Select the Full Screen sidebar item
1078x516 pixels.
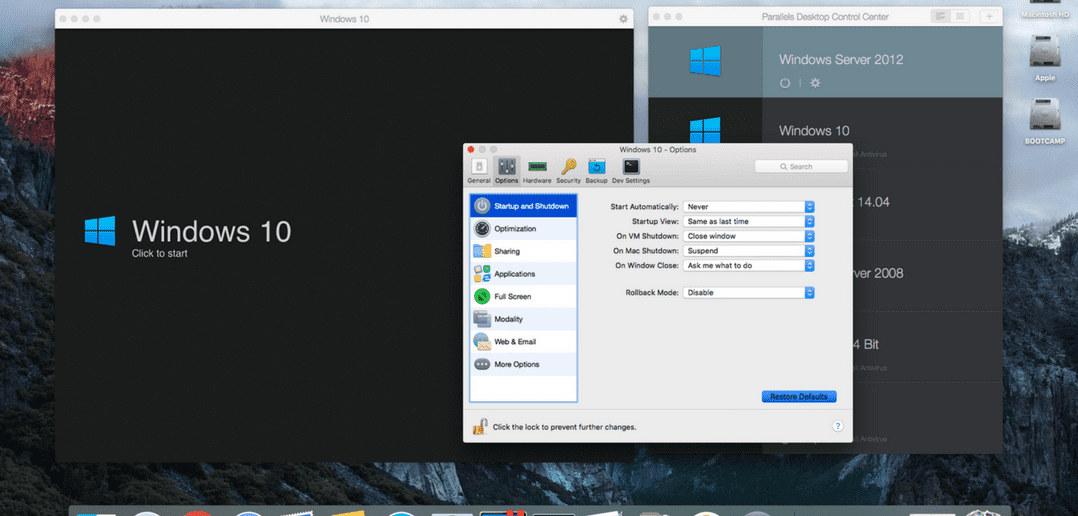click(x=523, y=296)
